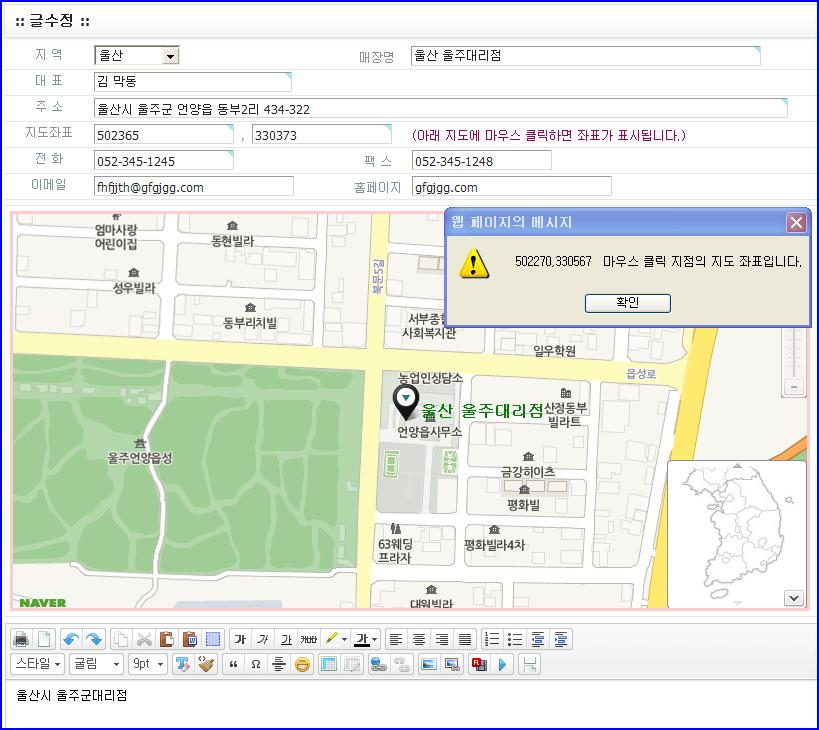
Task: Click the undo arrow icon
Action: pos(70,639)
